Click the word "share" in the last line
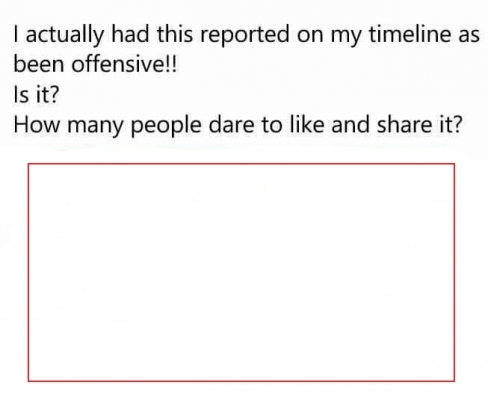This screenshot has height=400, width=488. click(403, 124)
